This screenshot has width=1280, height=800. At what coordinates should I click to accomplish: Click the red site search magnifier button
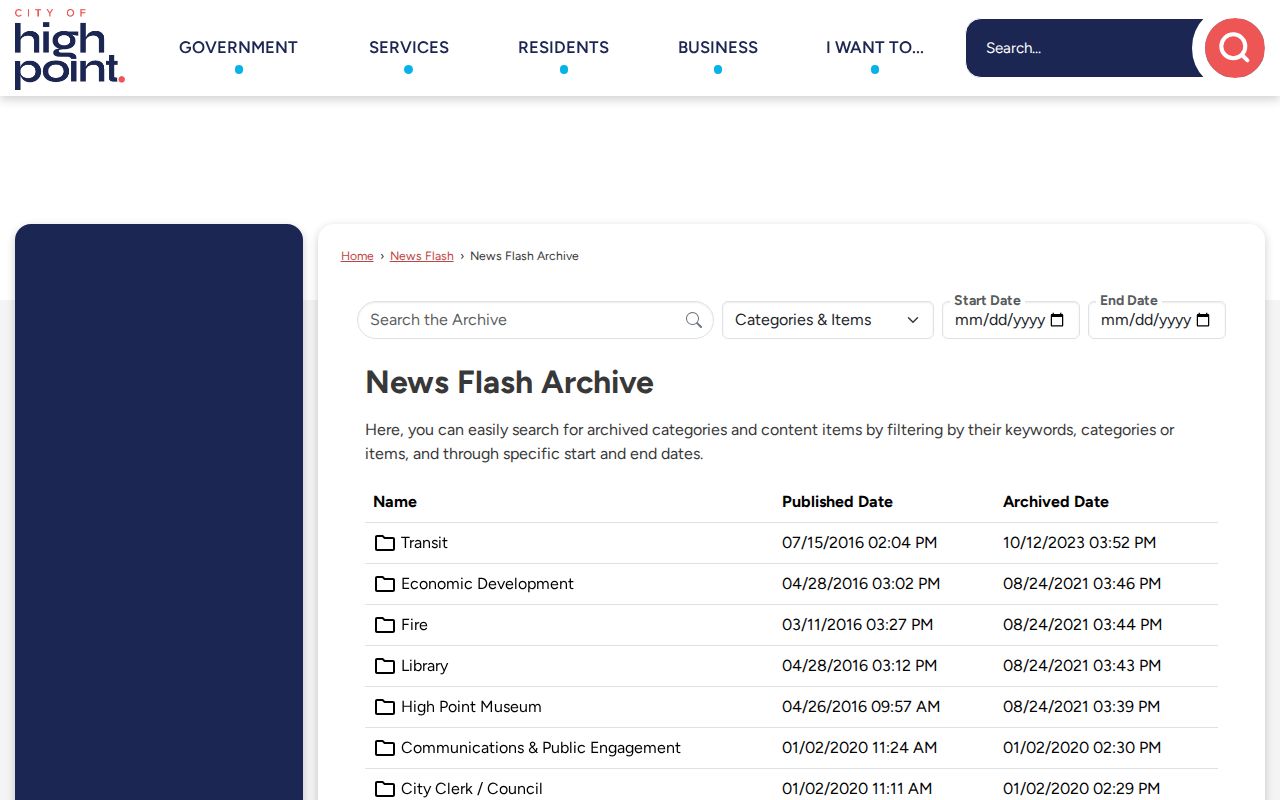coord(1234,48)
